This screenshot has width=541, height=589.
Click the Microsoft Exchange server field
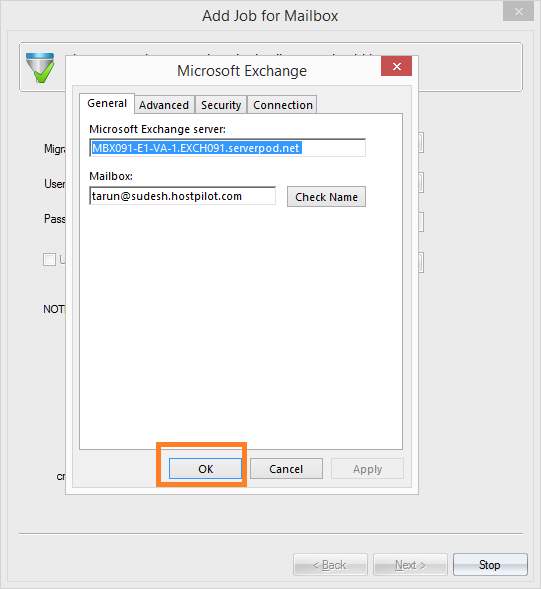click(228, 148)
